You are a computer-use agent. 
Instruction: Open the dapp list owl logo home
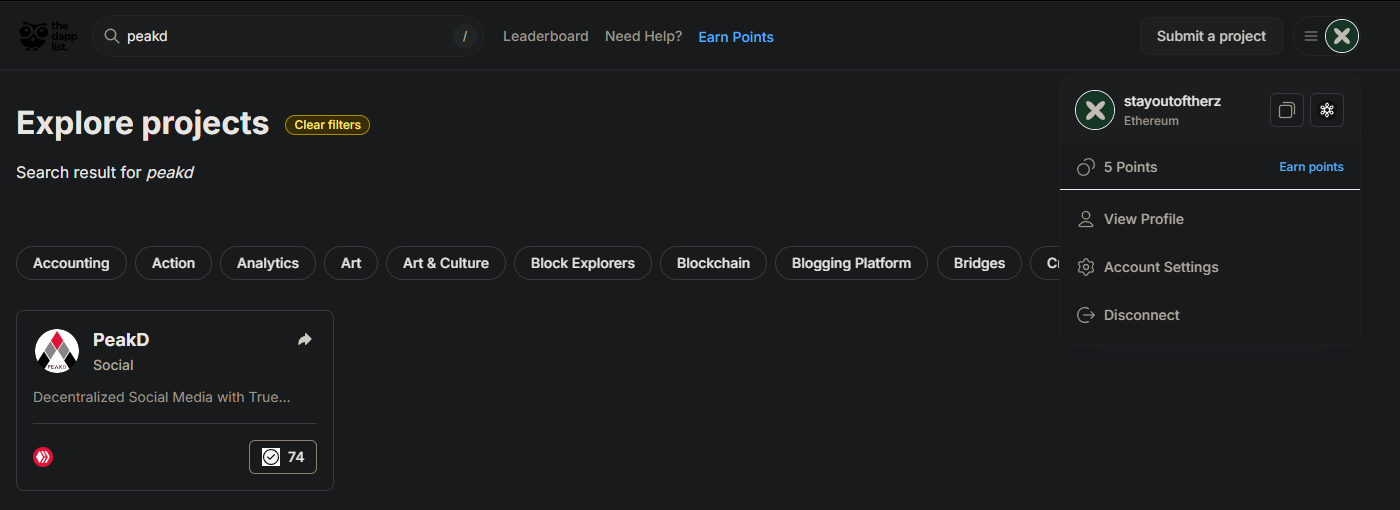coord(46,36)
